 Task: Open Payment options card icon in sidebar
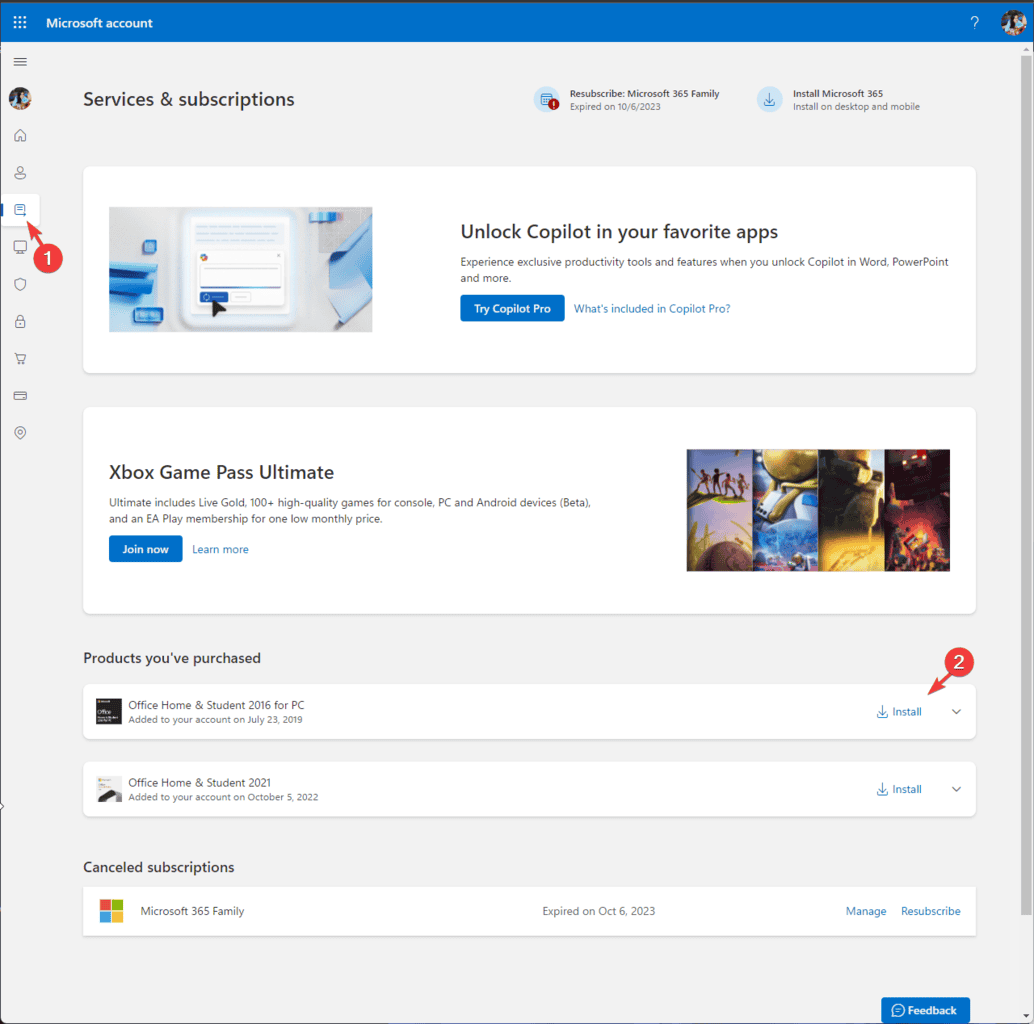[20, 396]
